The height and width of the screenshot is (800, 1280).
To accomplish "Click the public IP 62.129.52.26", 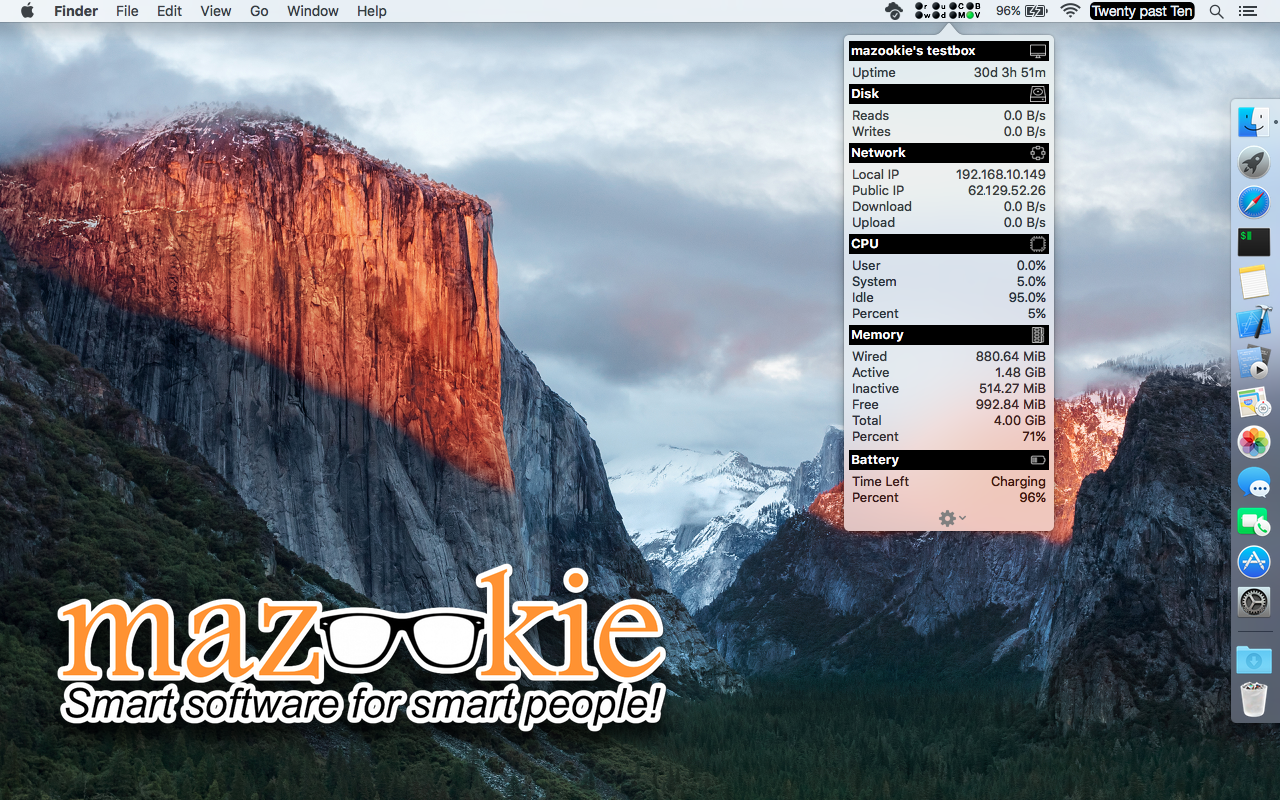I will [x=1007, y=191].
